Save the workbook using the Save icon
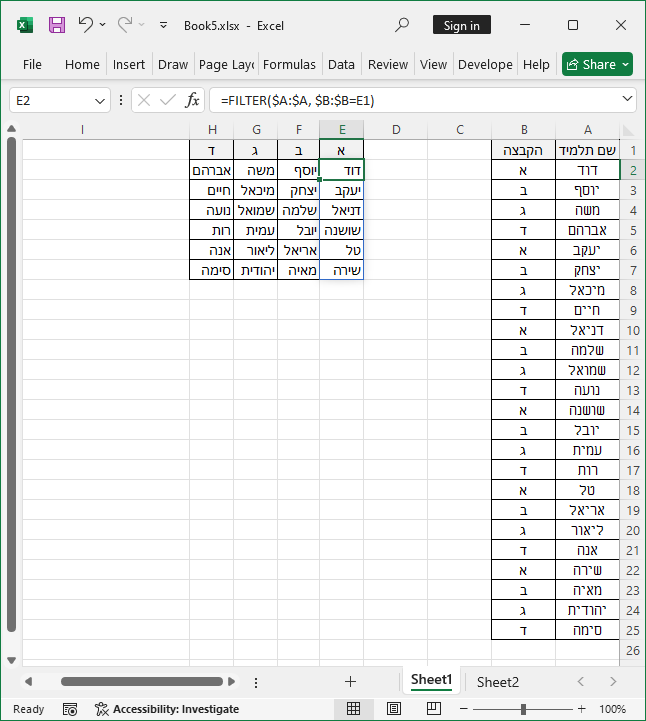 pos(57,25)
